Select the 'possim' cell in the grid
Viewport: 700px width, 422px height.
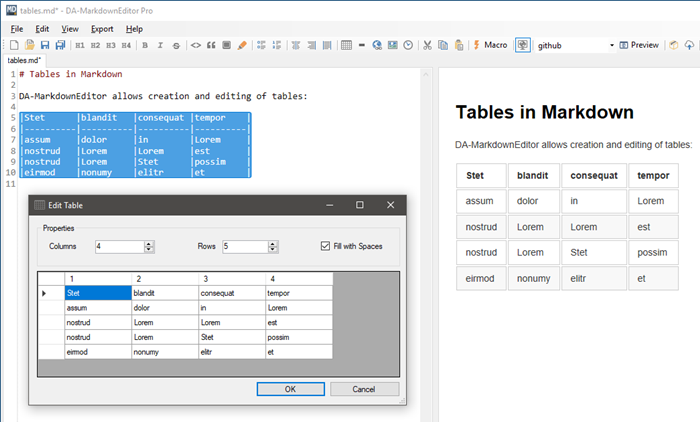point(299,337)
